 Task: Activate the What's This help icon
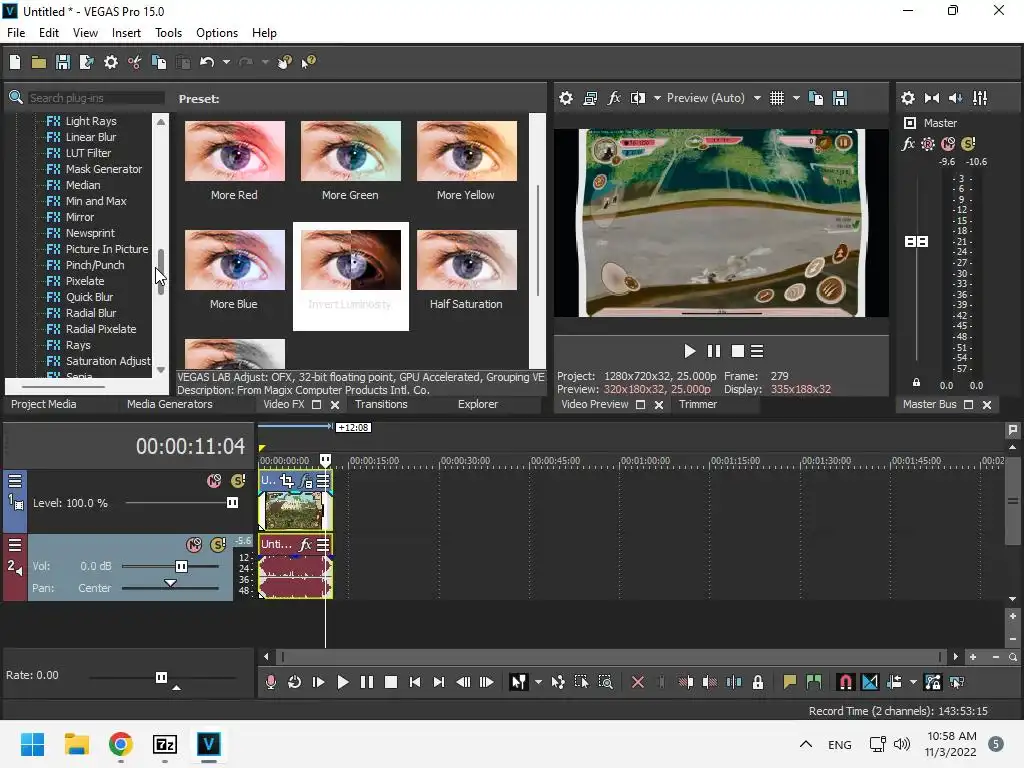click(308, 62)
